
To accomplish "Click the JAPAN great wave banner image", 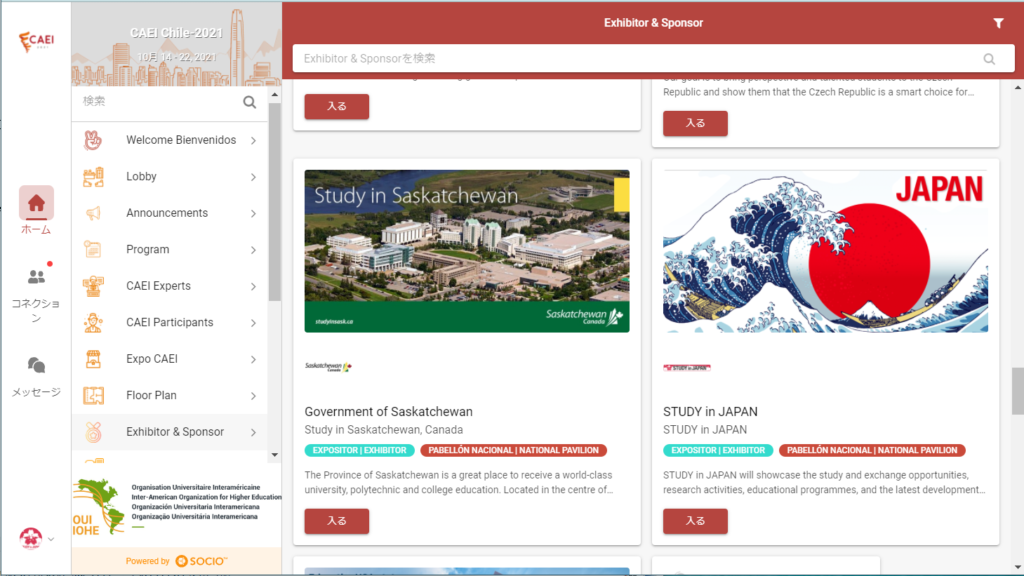I will 825,251.
